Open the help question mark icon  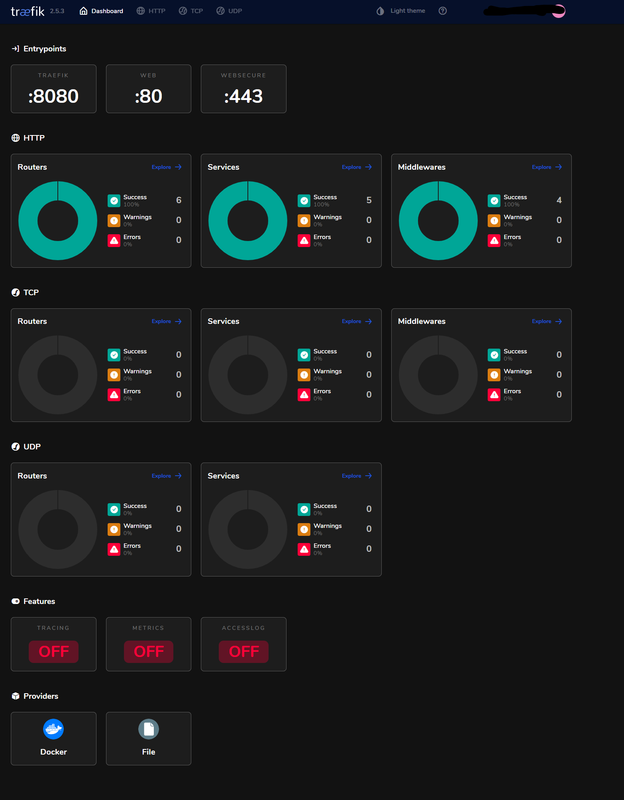point(442,11)
